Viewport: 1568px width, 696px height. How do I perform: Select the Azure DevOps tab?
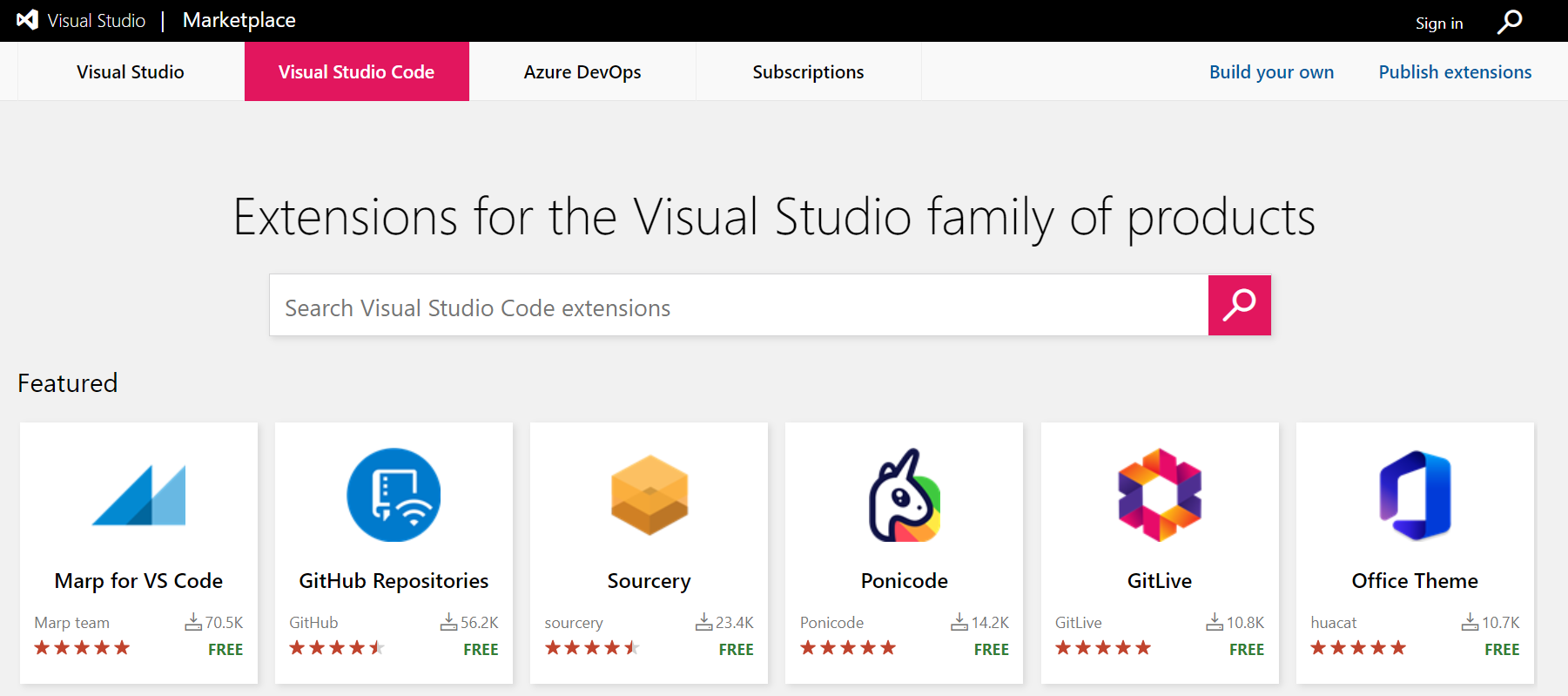tap(582, 72)
